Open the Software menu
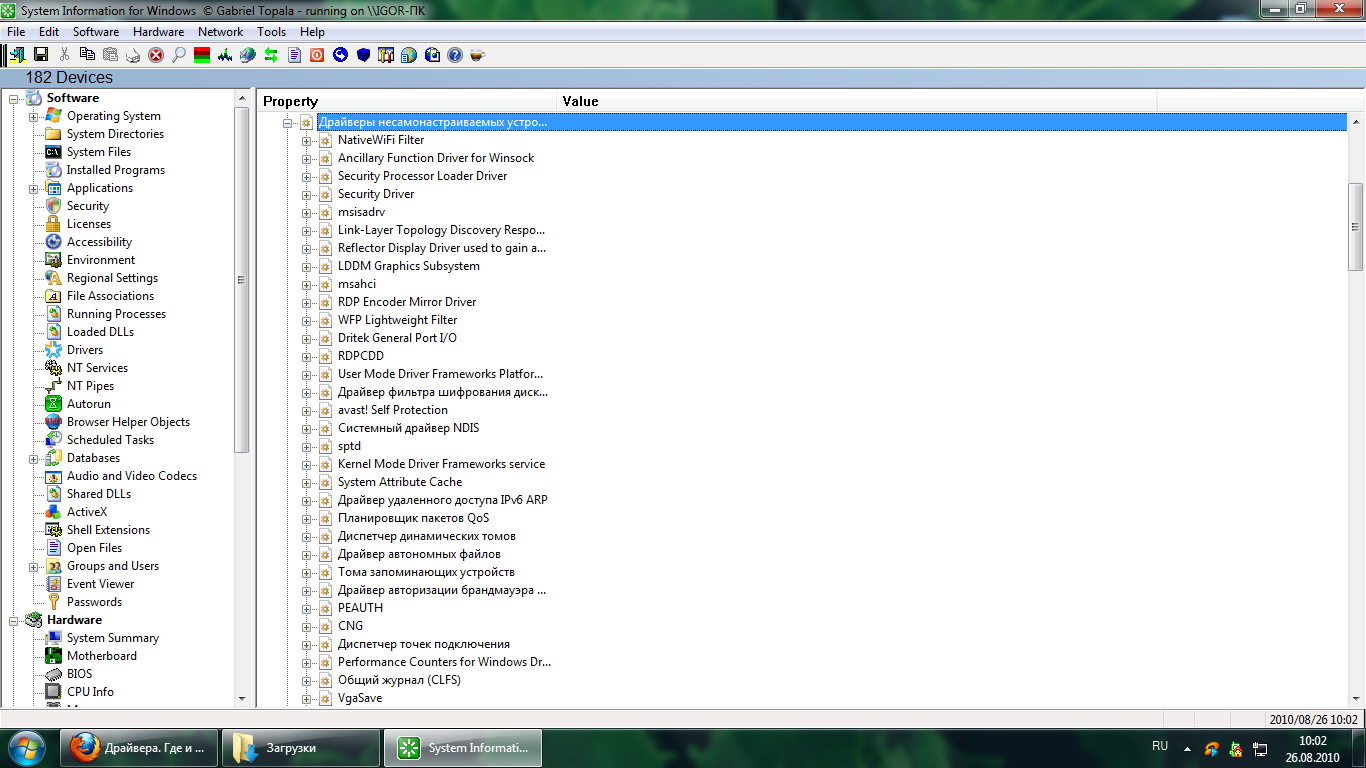Viewport: 1366px width, 768px height. tap(96, 32)
